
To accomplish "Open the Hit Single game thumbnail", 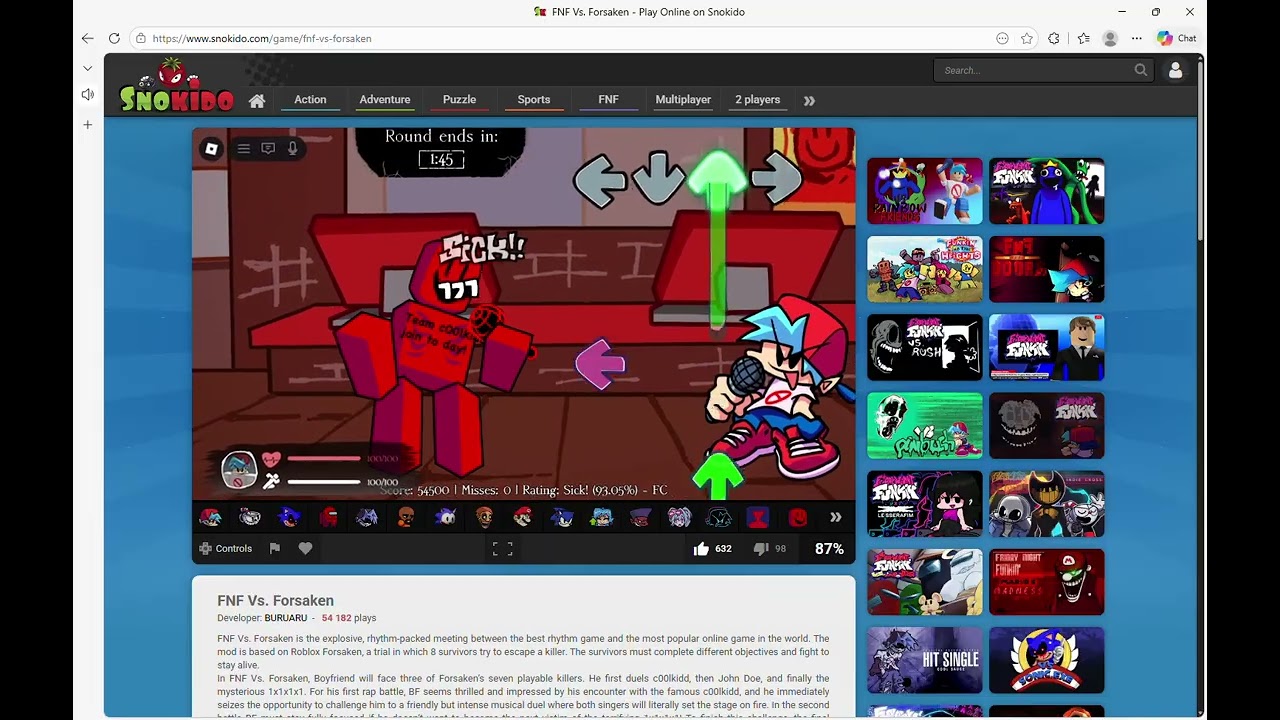I will 925,660.
